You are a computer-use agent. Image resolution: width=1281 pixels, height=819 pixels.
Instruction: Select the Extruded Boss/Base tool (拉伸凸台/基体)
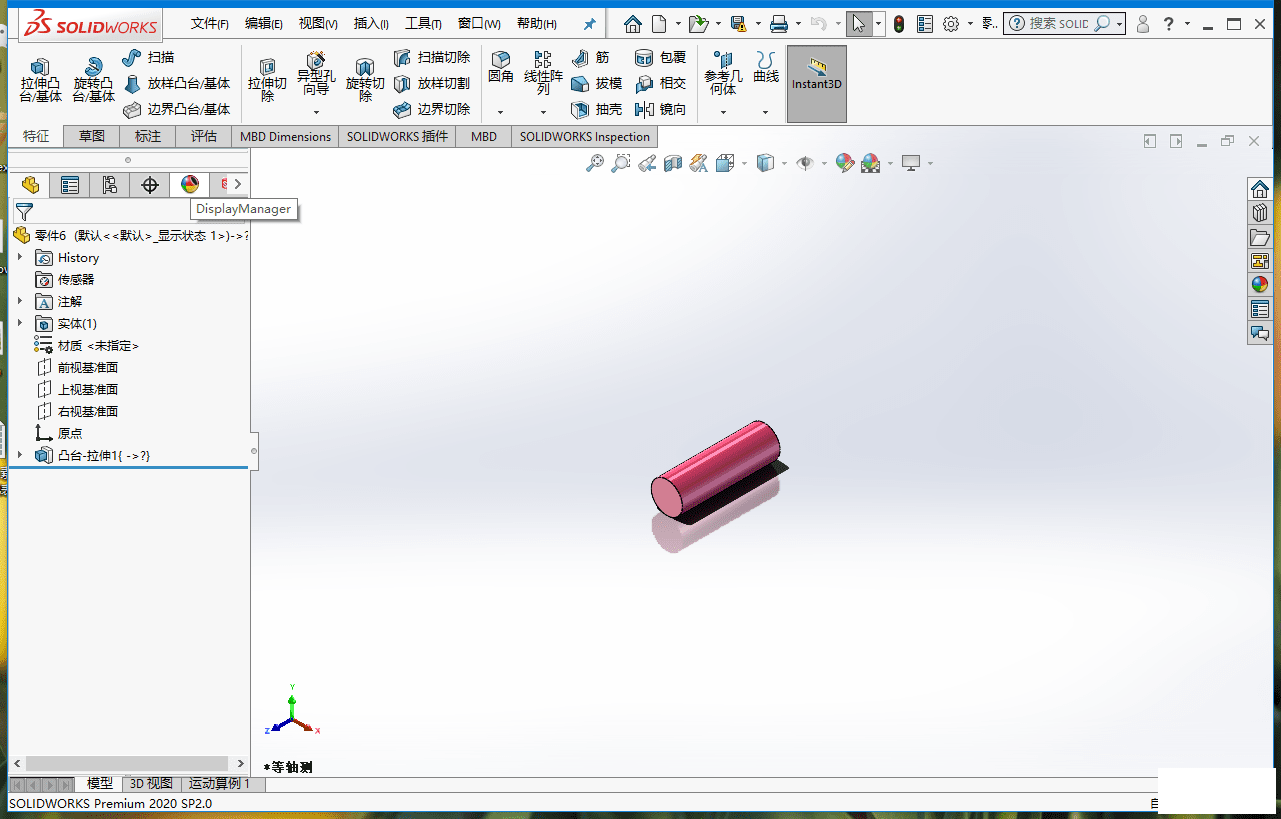pos(41,80)
